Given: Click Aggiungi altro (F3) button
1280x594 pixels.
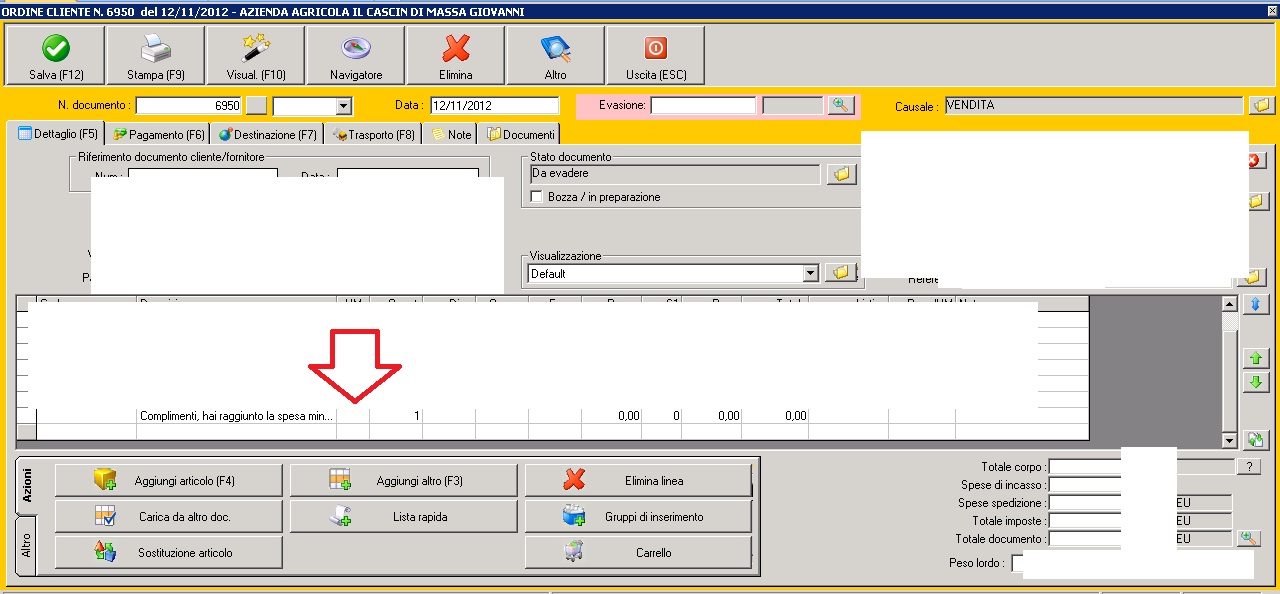Looking at the screenshot, I should 404,481.
